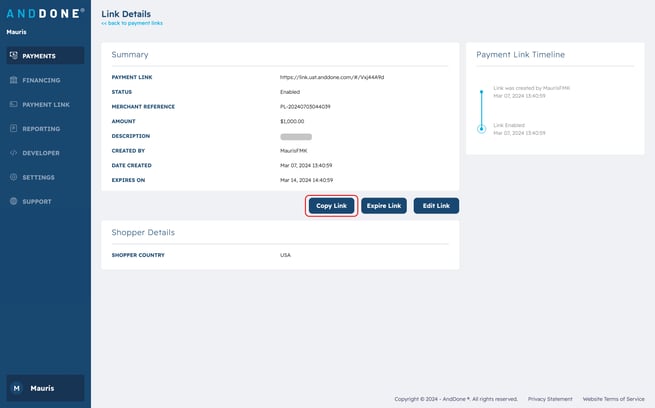Select the link created timeline marker
The width and height of the screenshot is (655, 408).
[x=482, y=92]
